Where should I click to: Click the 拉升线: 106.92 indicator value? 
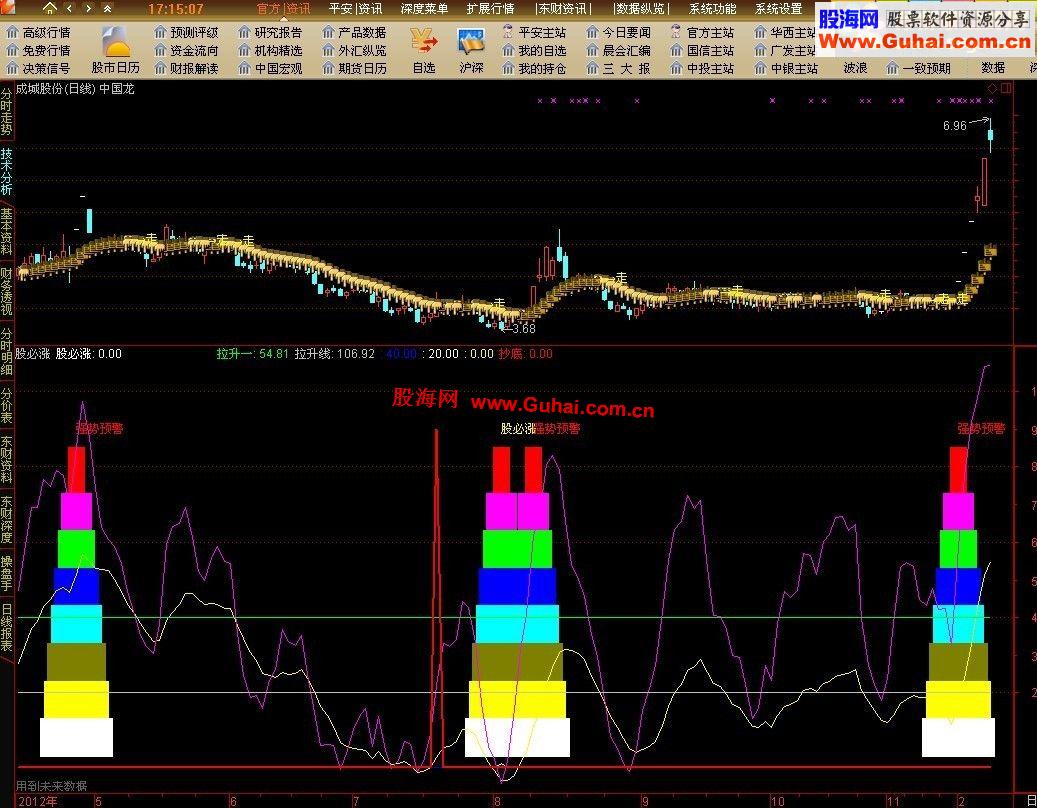335,354
